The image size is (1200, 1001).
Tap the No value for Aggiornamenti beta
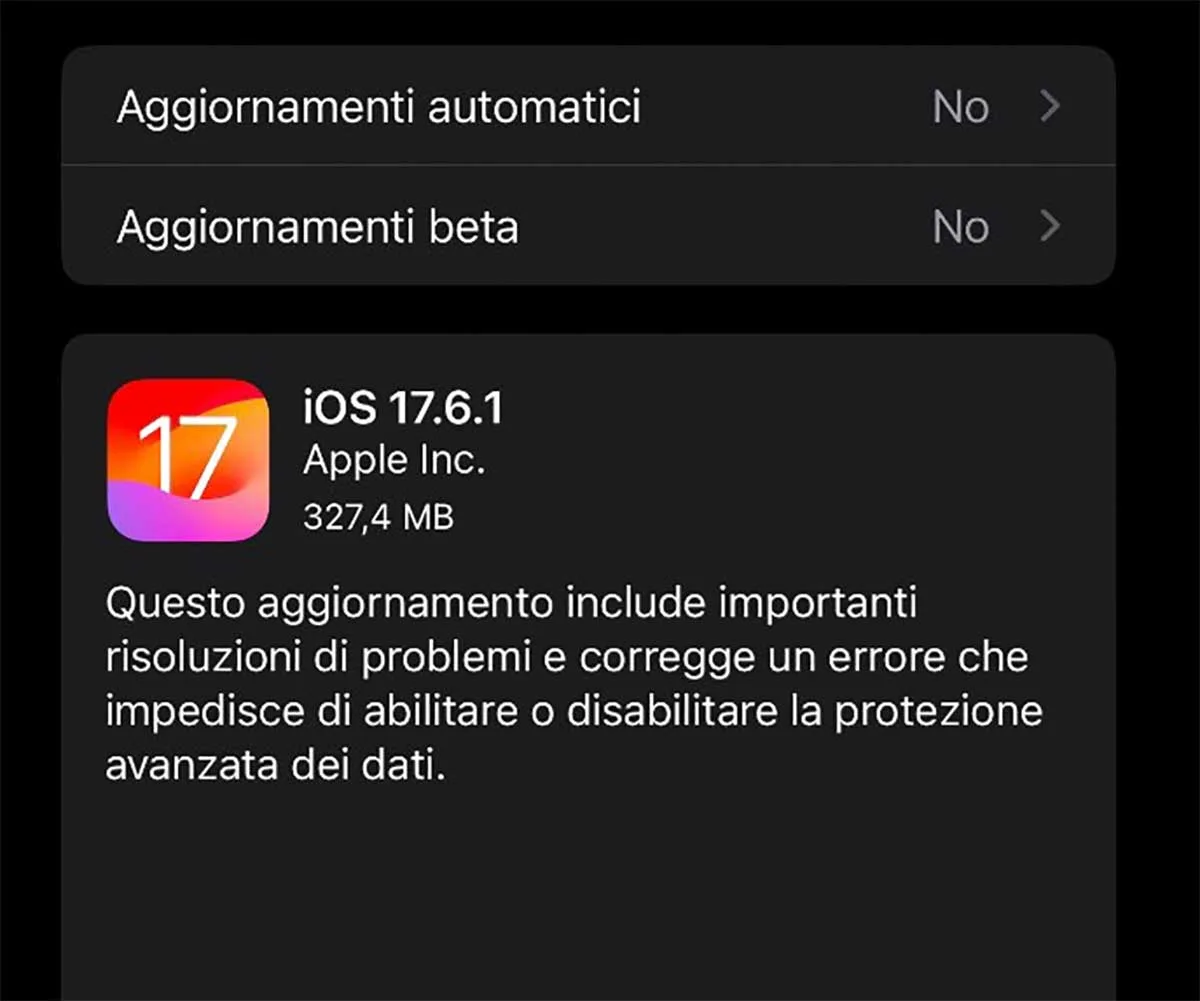tap(960, 228)
